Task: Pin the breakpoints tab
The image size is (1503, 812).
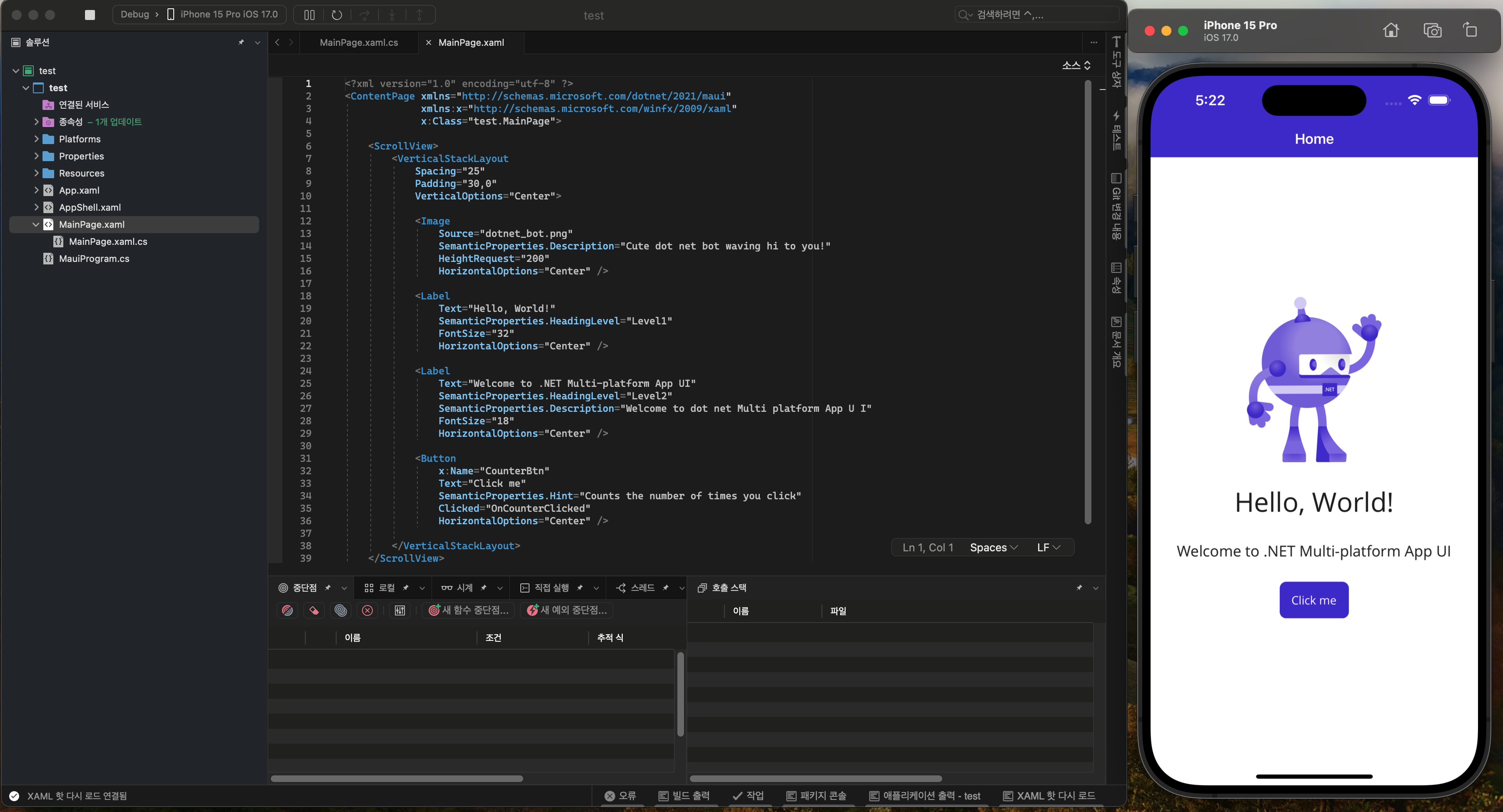Action: (327, 588)
